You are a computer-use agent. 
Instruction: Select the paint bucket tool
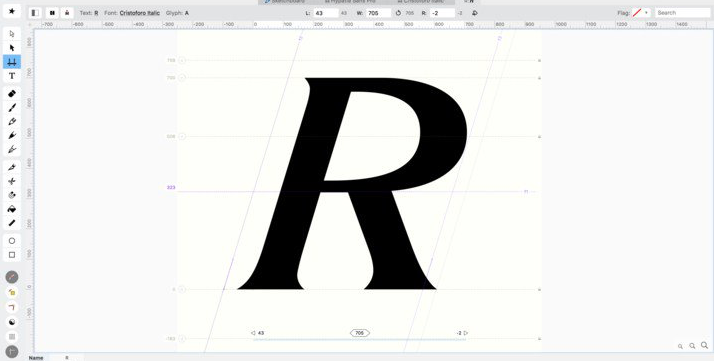point(12,209)
